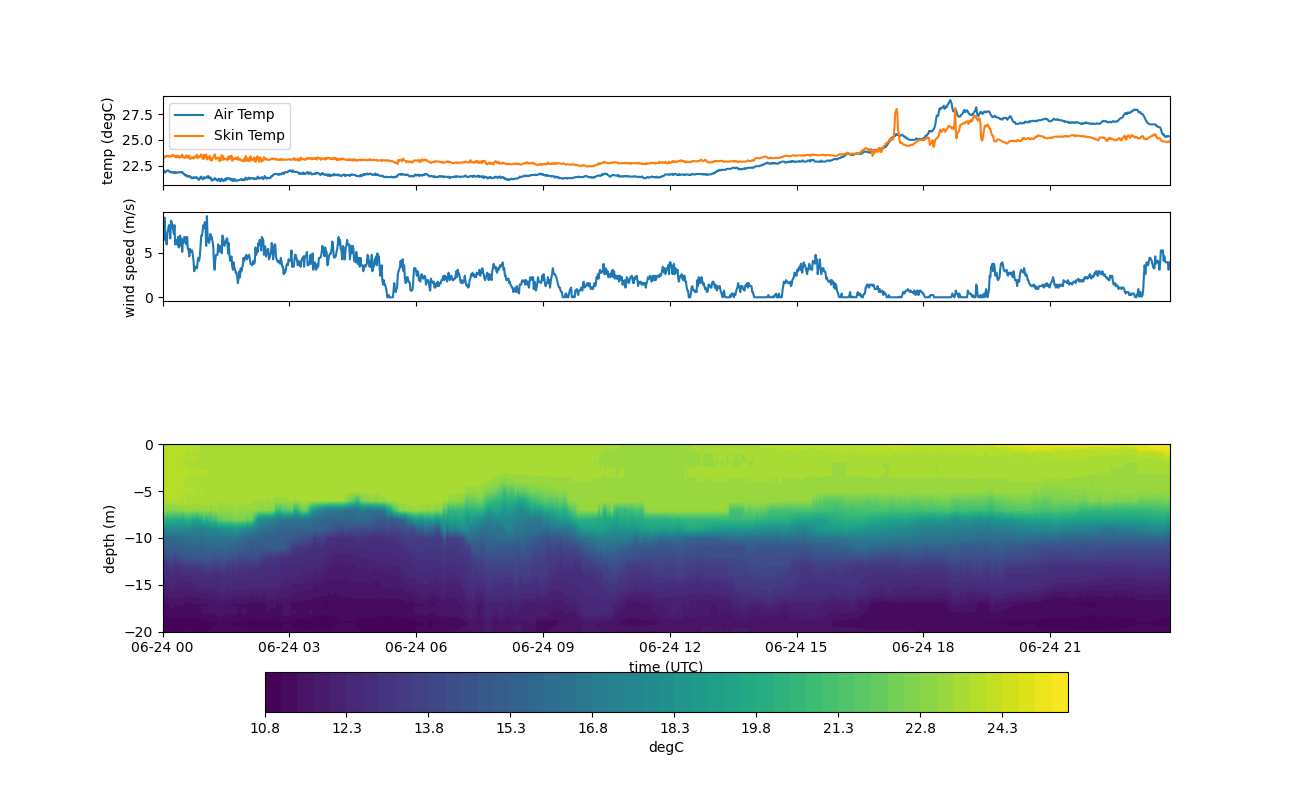Click the Air Temp legend entry

click(x=243, y=114)
